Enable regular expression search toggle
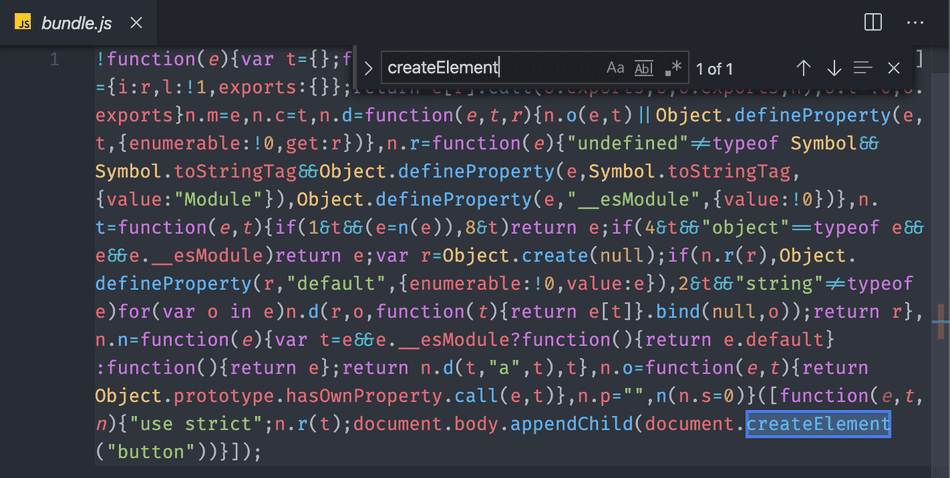950x478 pixels. pyautogui.click(x=673, y=68)
